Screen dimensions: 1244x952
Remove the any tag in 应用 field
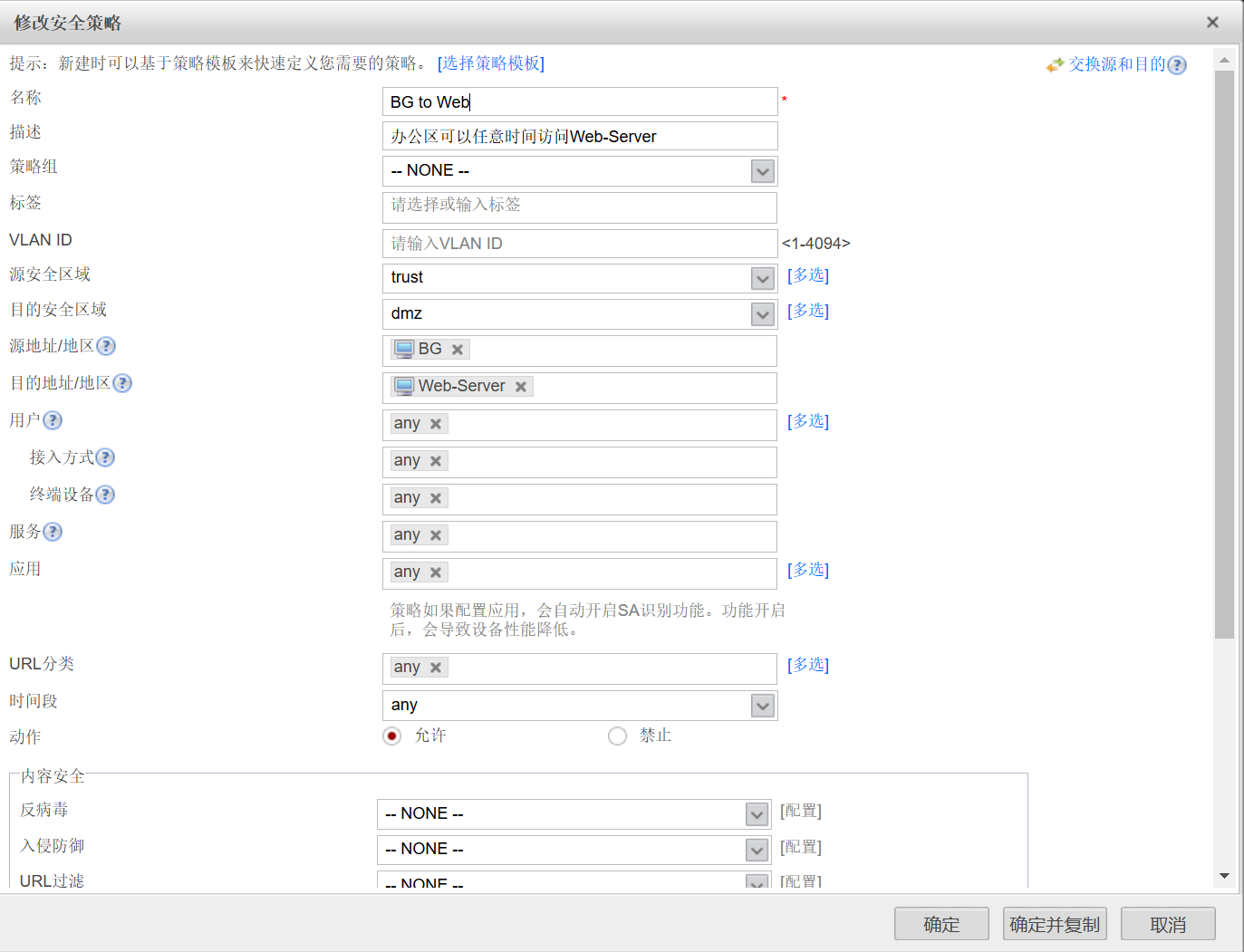[x=436, y=572]
